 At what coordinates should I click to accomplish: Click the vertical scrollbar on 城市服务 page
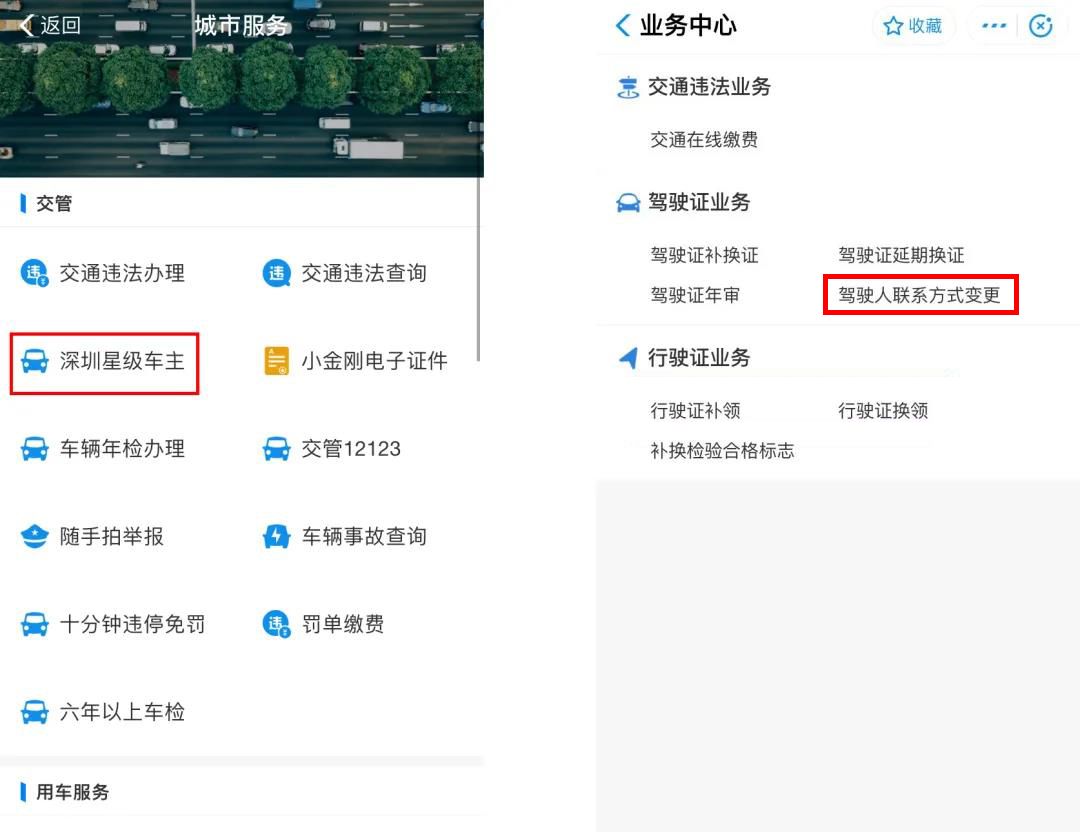(x=479, y=270)
